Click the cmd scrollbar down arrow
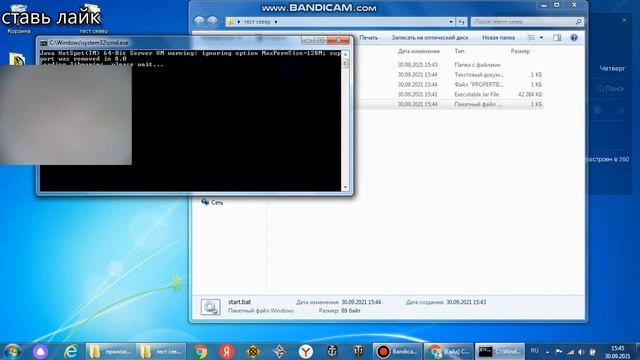 345,187
